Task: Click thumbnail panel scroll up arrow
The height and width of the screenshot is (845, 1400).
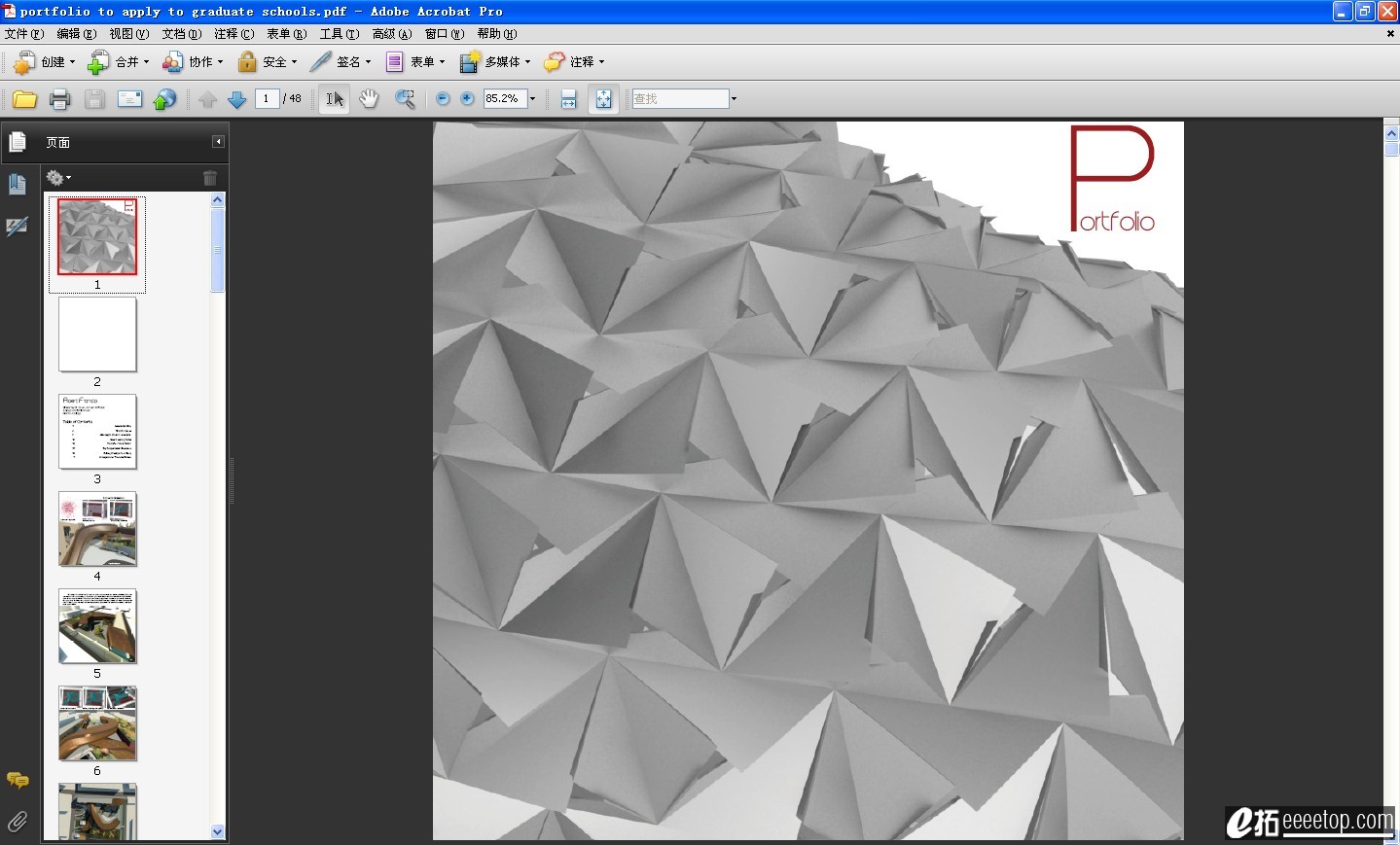Action: tap(218, 199)
